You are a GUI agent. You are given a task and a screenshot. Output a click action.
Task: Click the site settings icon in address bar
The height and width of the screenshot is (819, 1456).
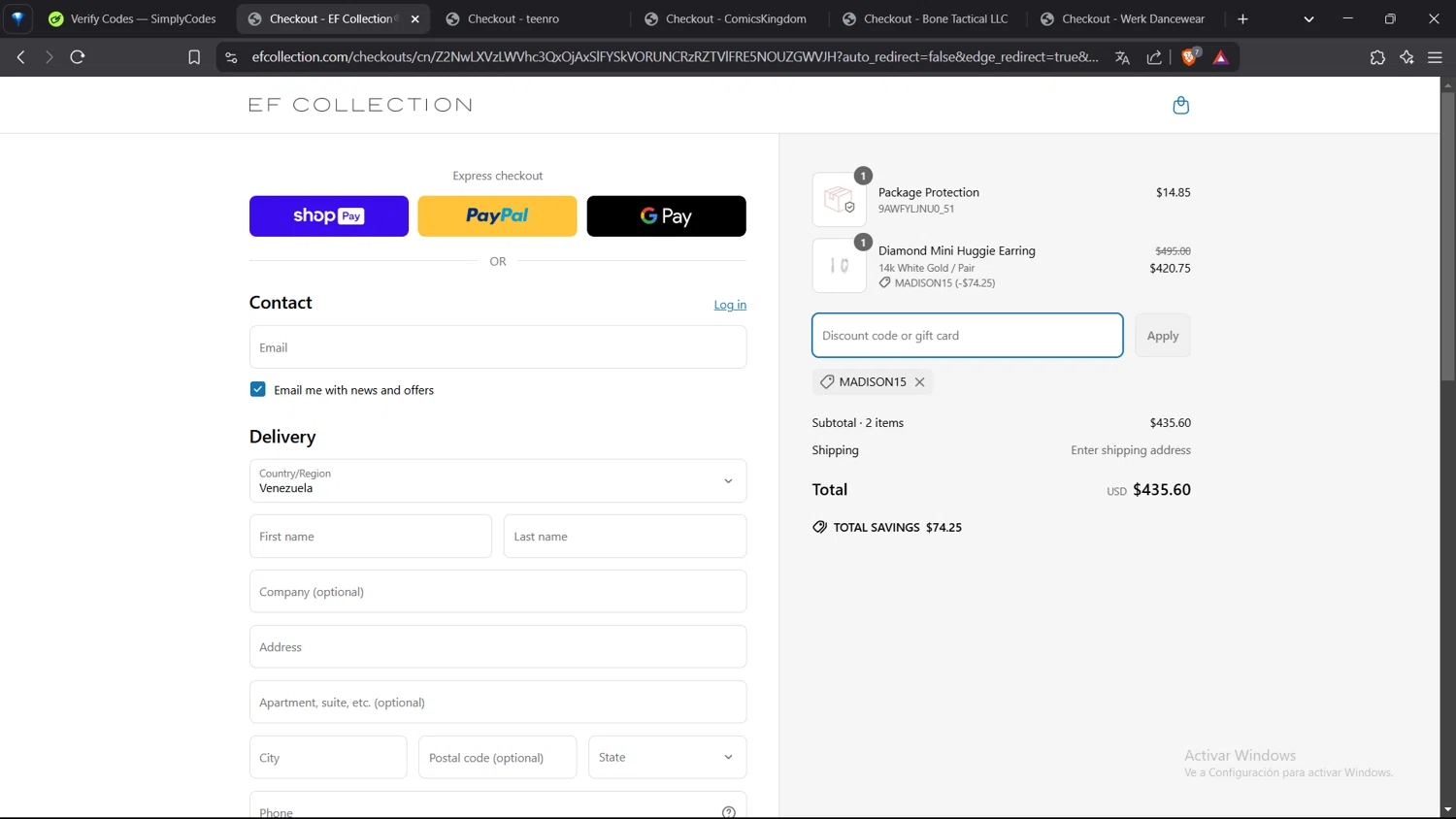231,57
